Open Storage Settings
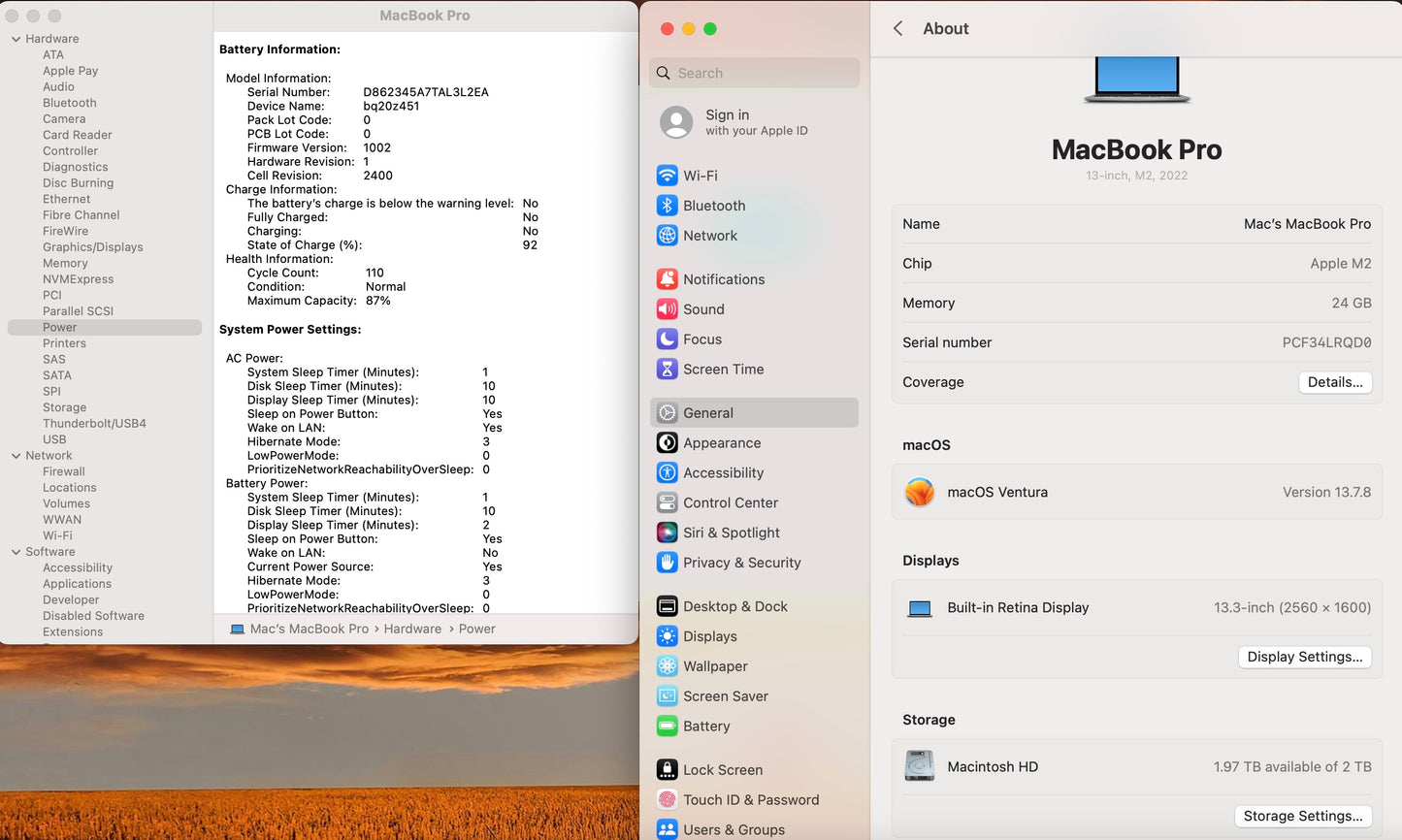 click(x=1303, y=816)
